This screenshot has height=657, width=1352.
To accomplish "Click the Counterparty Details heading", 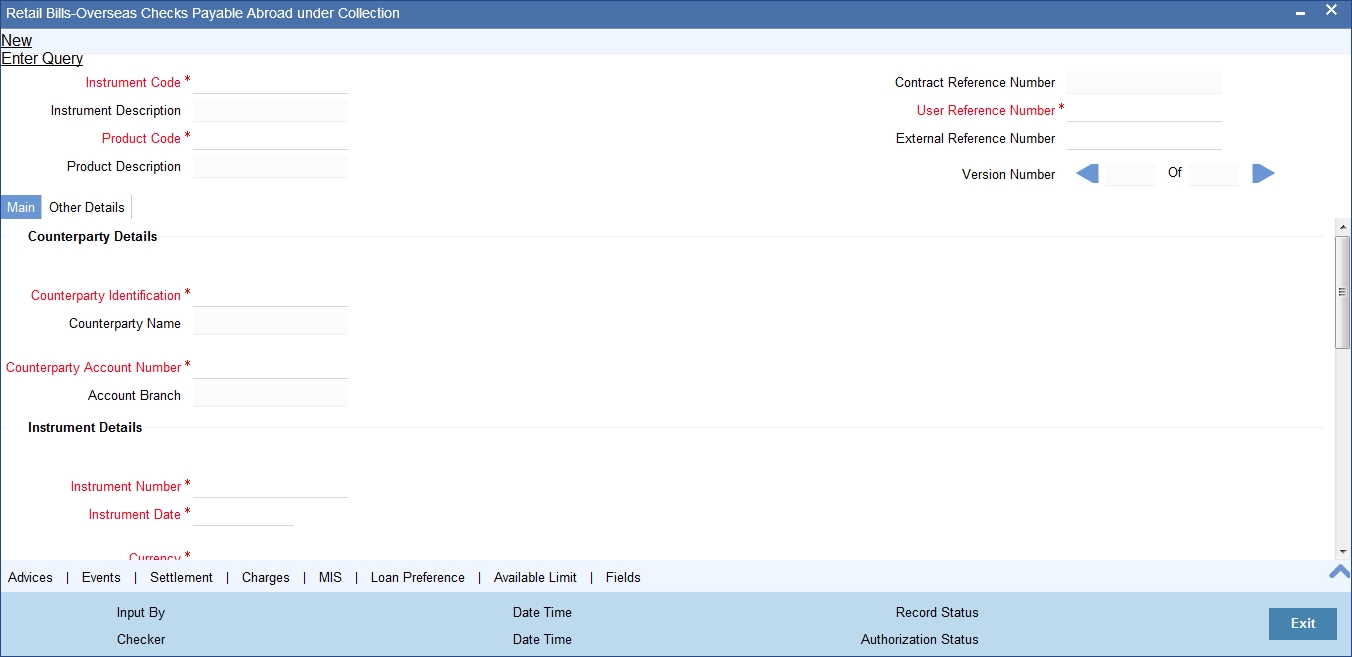I will tap(92, 237).
